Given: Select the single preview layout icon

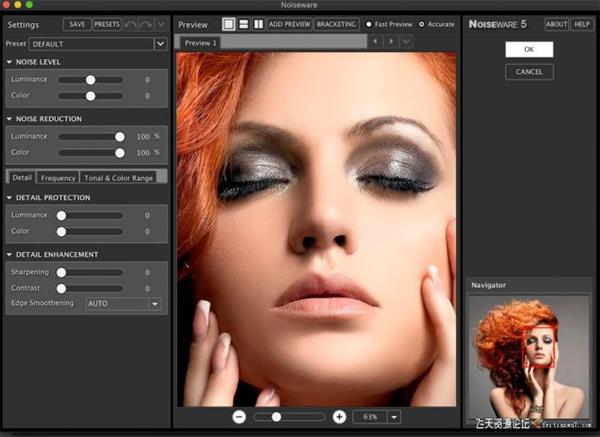Looking at the screenshot, I should click(x=228, y=23).
